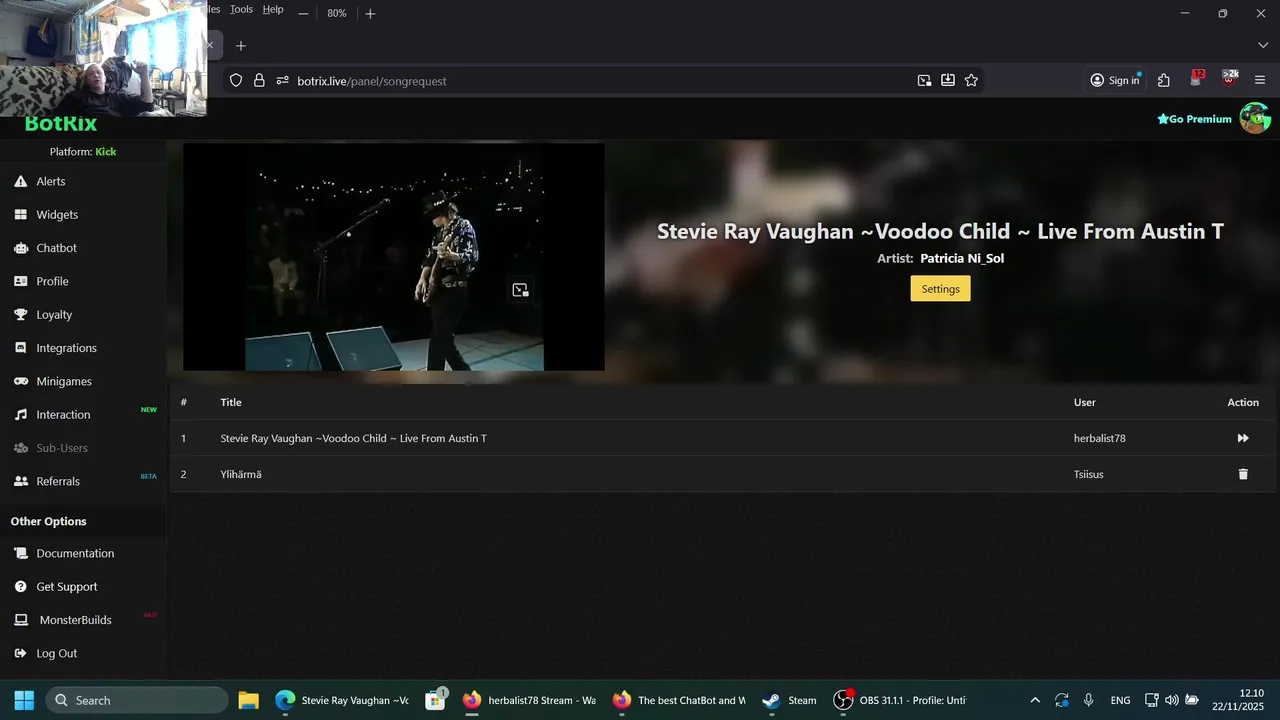The height and width of the screenshot is (720, 1280).
Task: Click the taskbar Search box
Action: click(x=137, y=700)
